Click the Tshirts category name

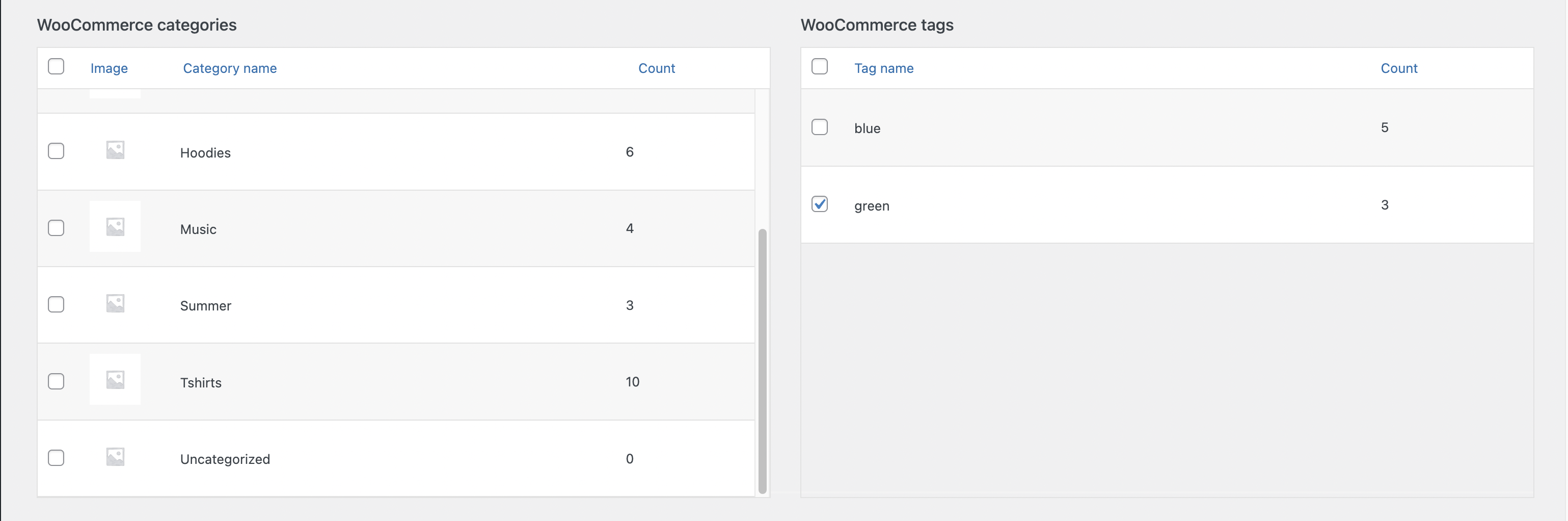[x=201, y=383]
